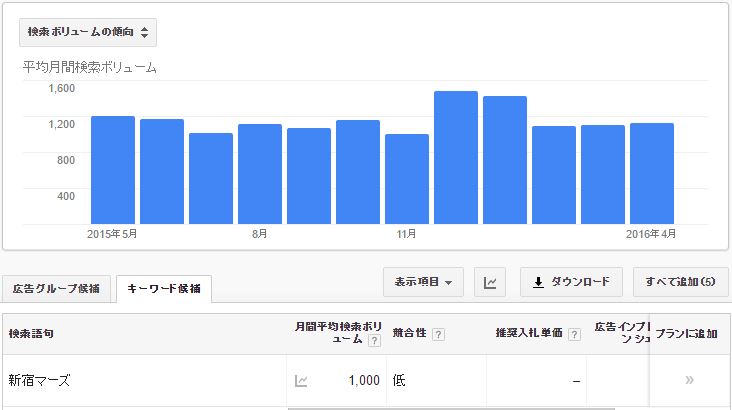This screenshot has height=410, width=732.
Task: Click the 2015年5月 bar in chart
Action: pos(113,170)
